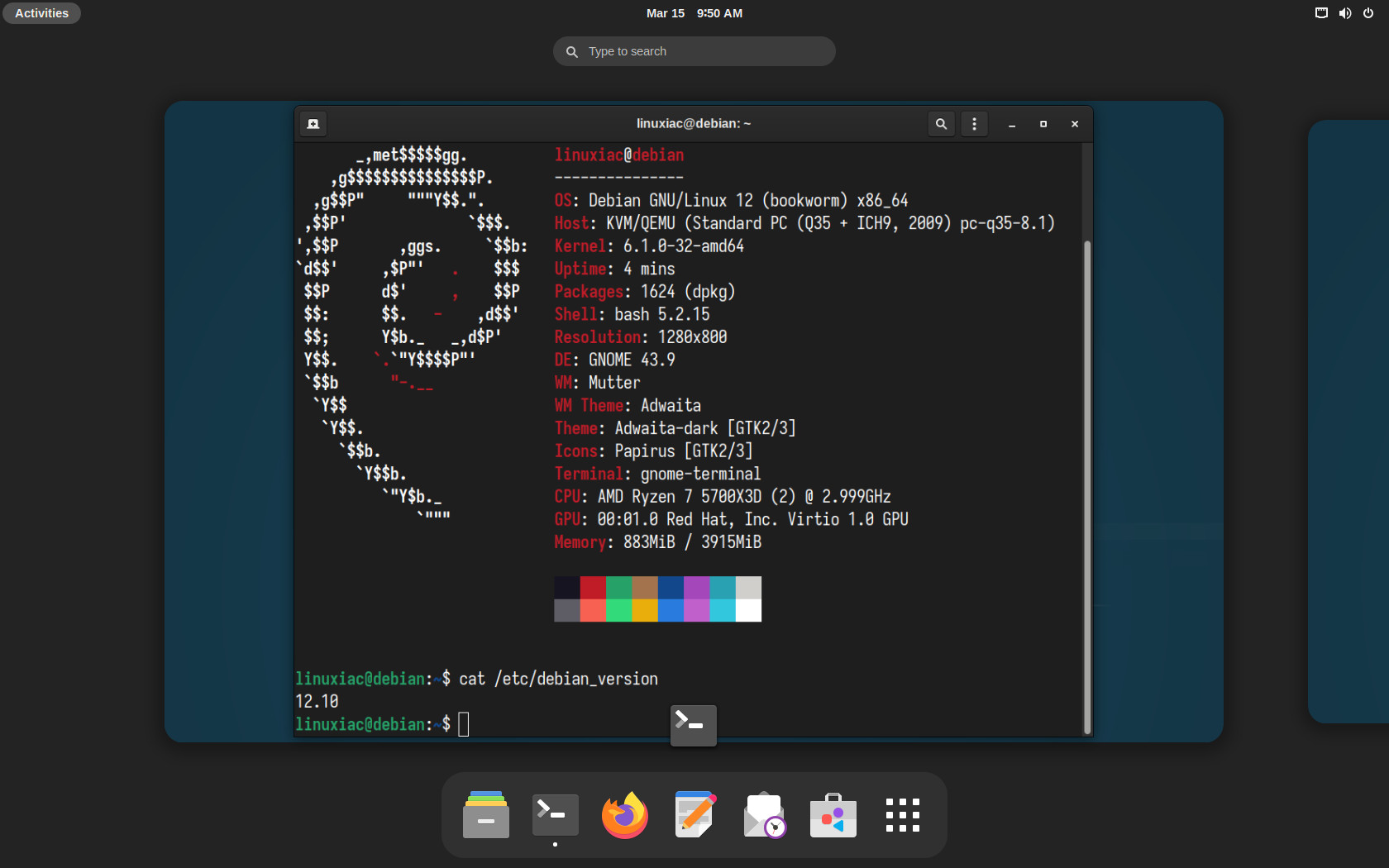The image size is (1389, 868).
Task: Click the OS Debian GNU/Linux 12 line
Action: click(732, 201)
